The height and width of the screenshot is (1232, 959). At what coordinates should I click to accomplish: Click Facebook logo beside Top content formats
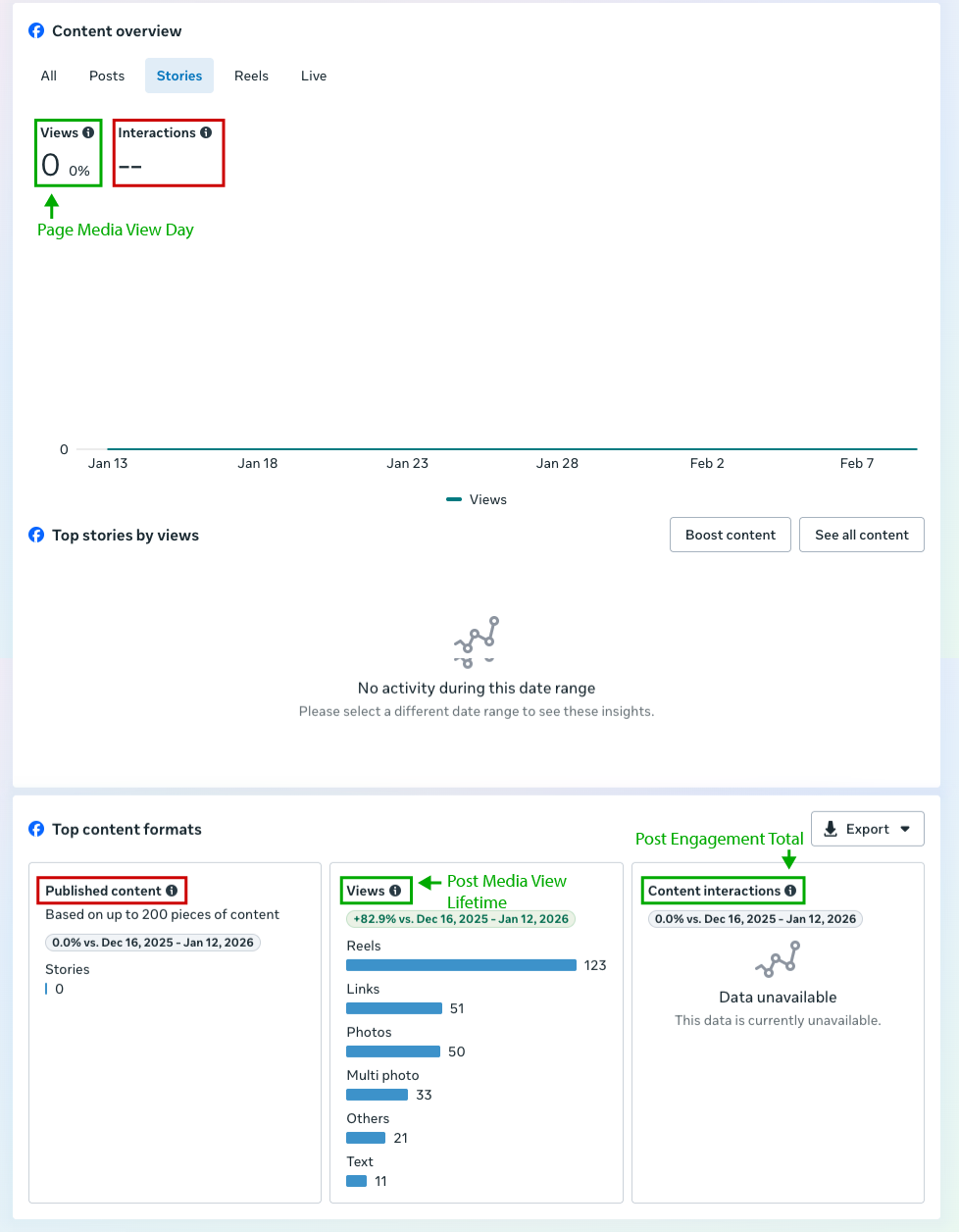click(x=36, y=829)
